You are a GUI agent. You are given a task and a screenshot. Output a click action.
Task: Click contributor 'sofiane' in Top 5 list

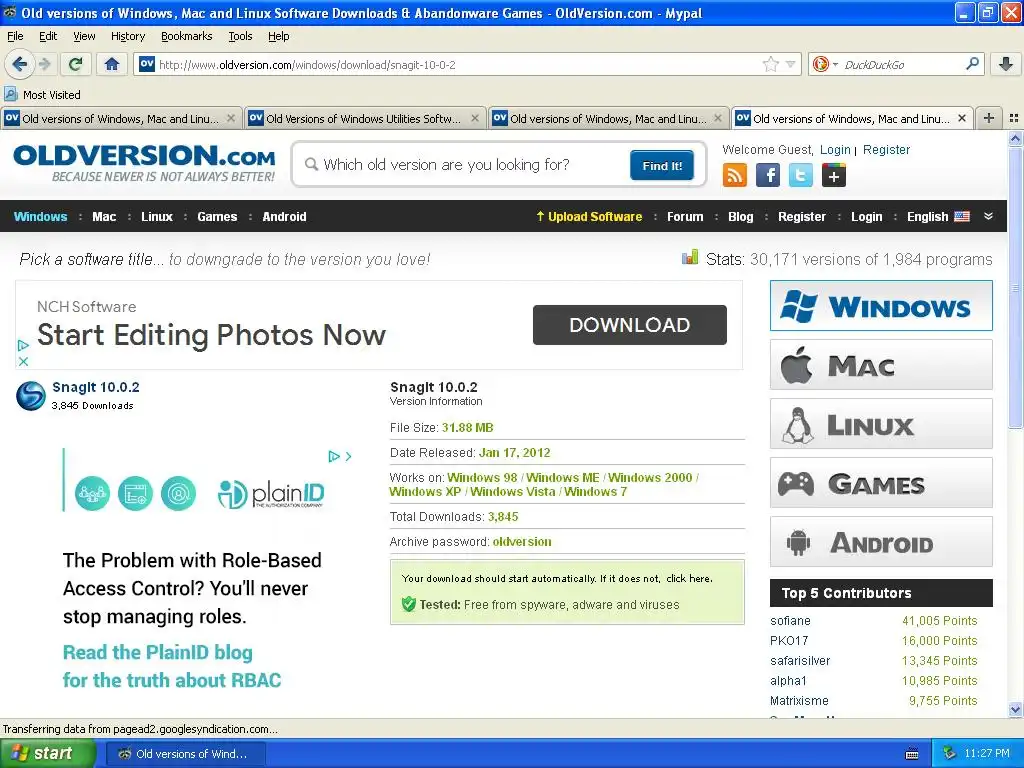(790, 620)
